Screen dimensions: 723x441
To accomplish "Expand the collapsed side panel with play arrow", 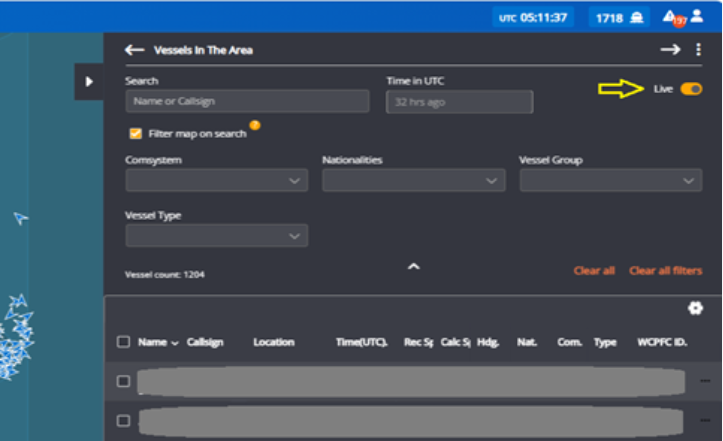I will pyautogui.click(x=89, y=82).
